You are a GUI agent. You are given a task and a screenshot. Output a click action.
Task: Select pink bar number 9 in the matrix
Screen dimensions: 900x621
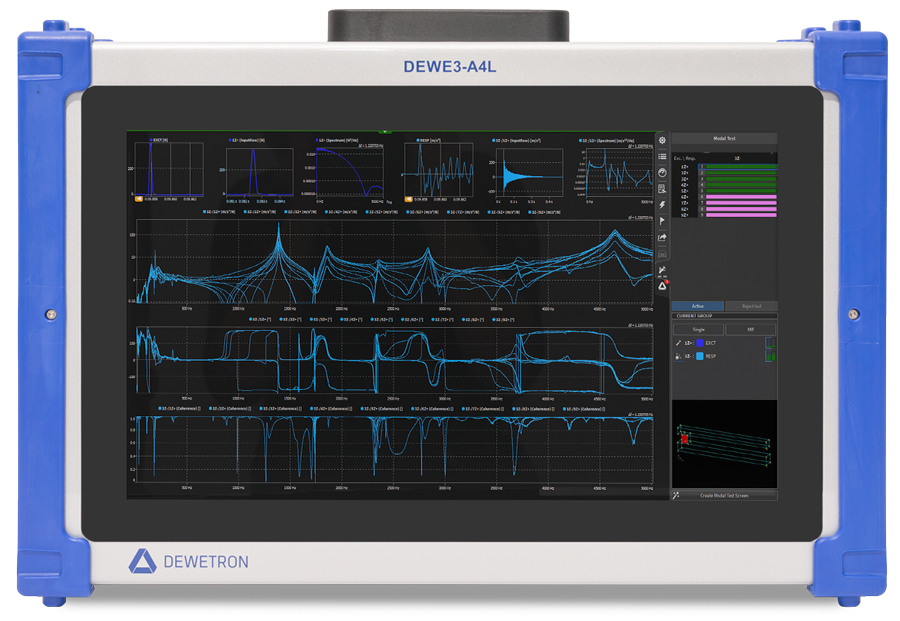[740, 215]
